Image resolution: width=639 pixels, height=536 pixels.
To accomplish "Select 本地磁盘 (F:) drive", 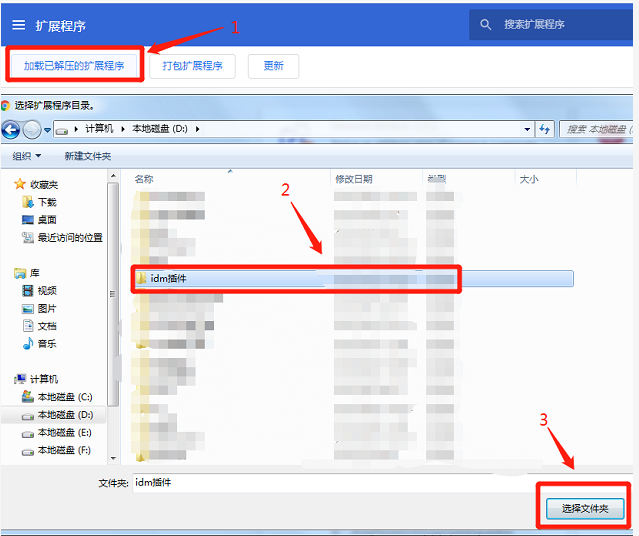I will (64, 450).
